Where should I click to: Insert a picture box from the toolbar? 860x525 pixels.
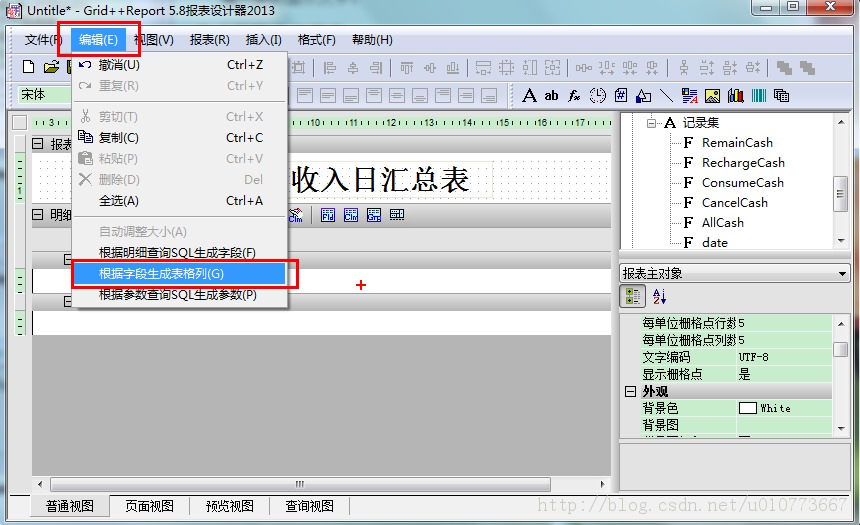pos(712,96)
